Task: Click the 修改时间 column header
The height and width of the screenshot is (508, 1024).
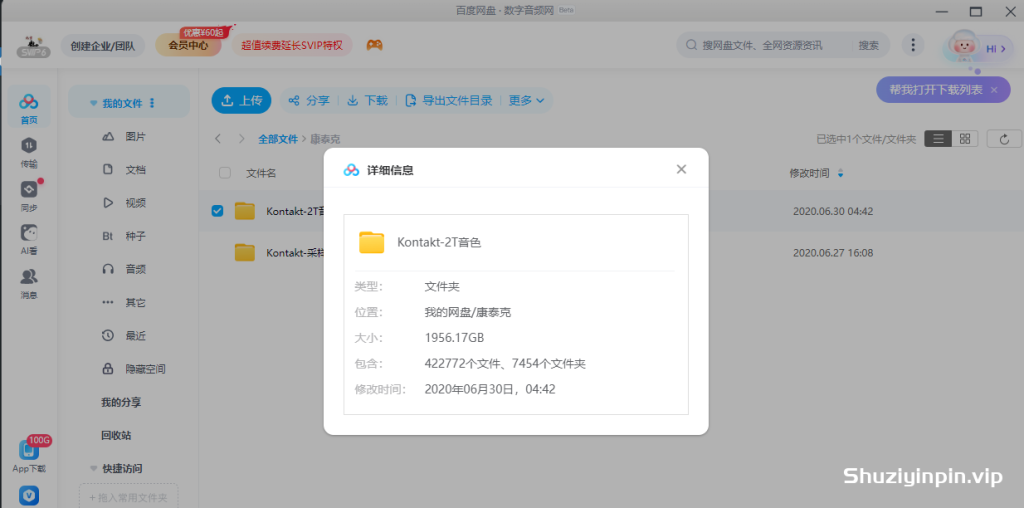Action: pos(809,173)
